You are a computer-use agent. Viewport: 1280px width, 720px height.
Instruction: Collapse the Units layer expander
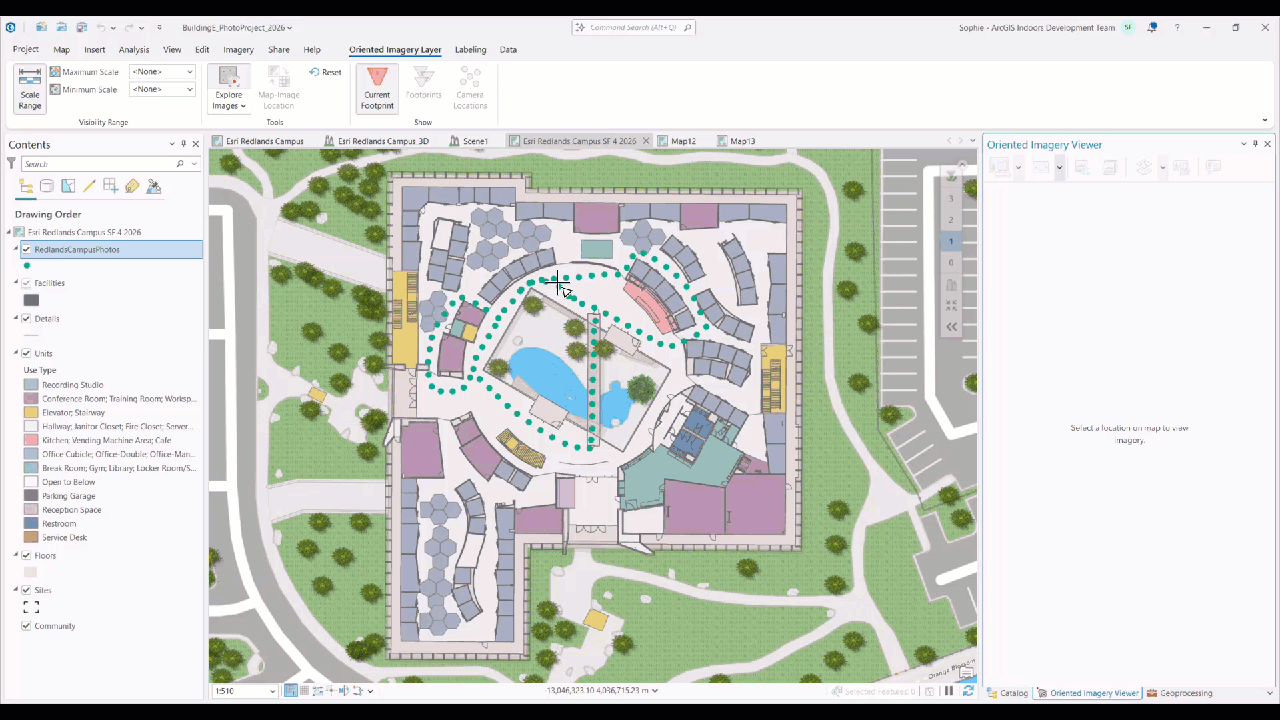pos(16,354)
